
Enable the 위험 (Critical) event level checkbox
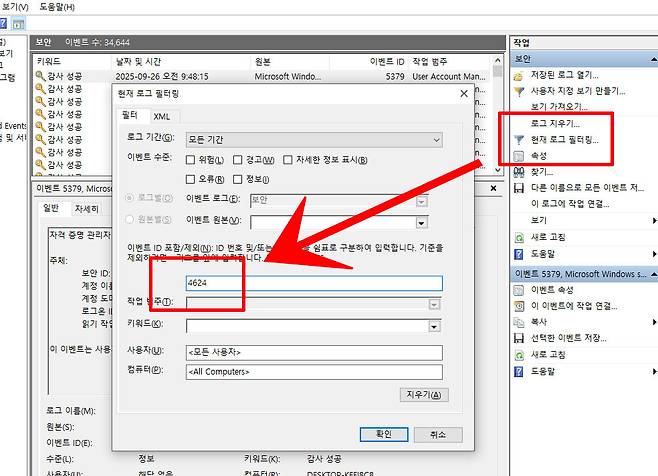pos(192,160)
